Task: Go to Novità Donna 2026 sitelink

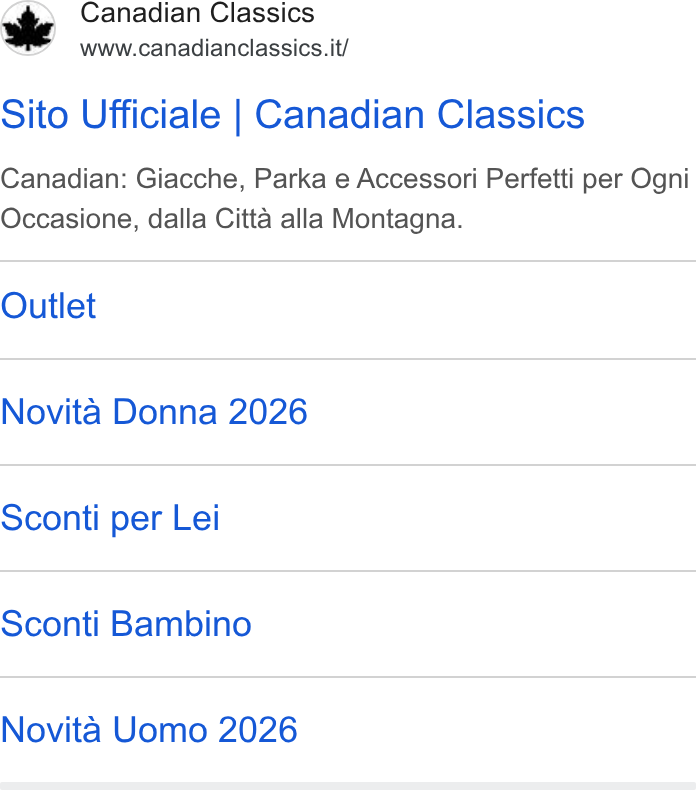Action: [154, 412]
